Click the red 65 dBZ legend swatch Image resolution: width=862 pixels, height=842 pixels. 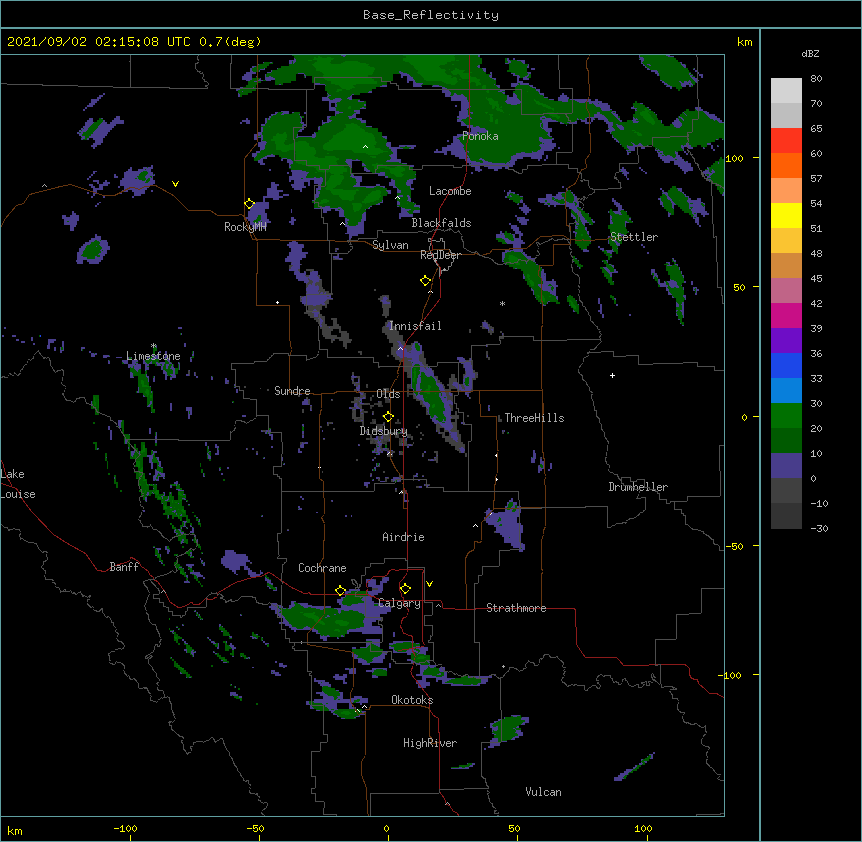point(786,141)
